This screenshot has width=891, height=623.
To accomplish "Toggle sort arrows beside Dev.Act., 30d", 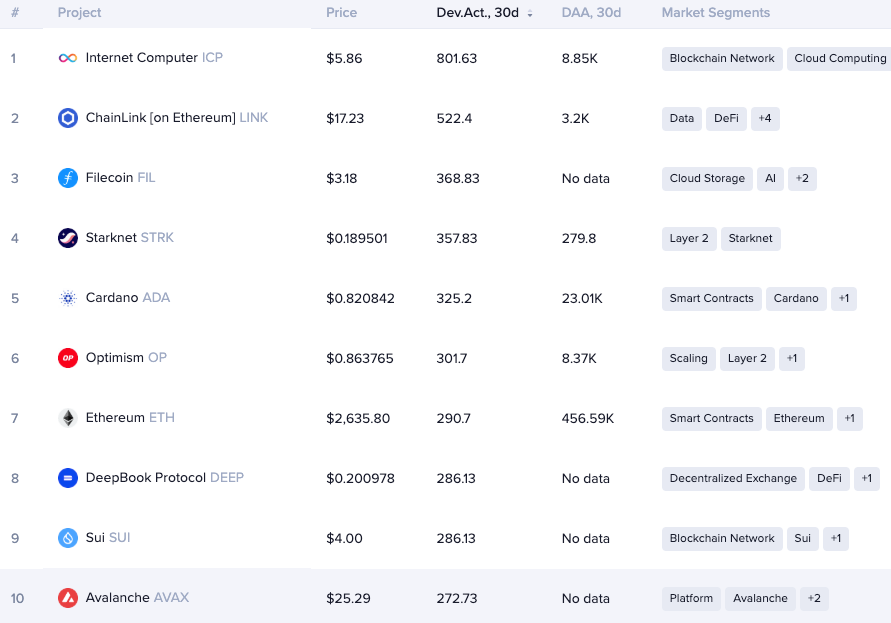I will click(530, 14).
